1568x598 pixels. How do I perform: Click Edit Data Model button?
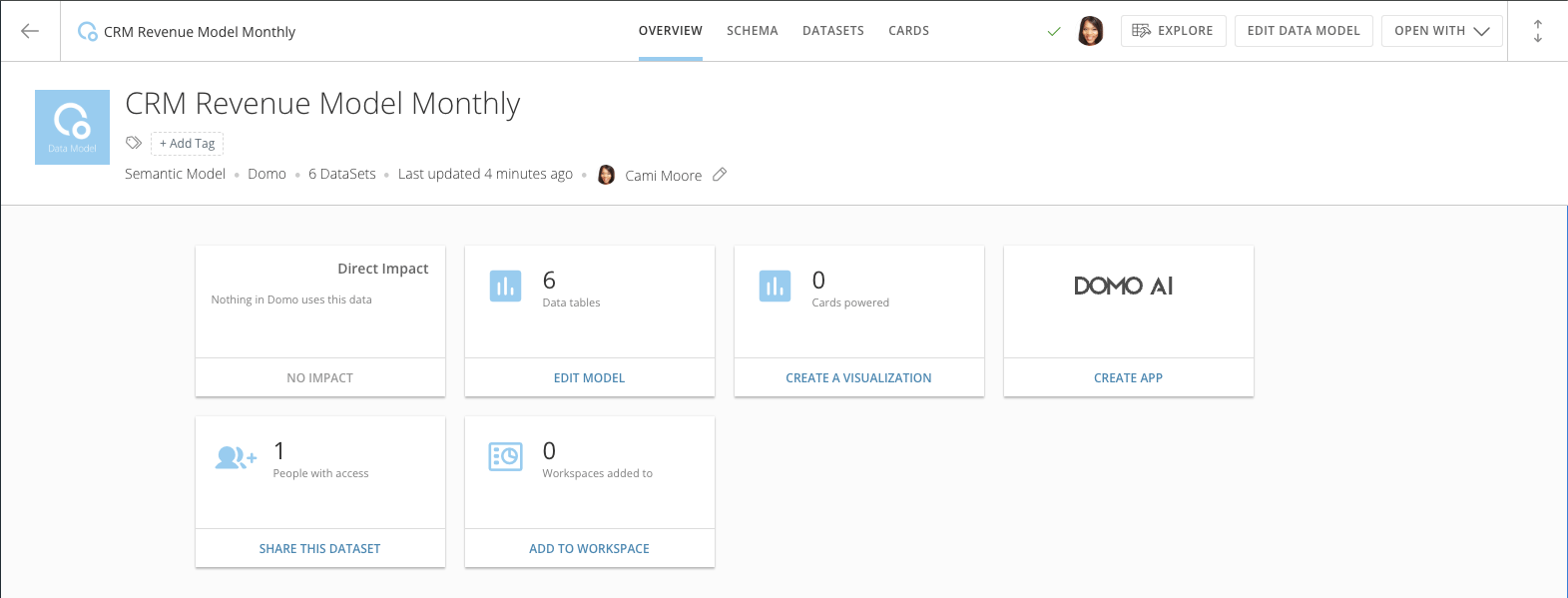1304,31
